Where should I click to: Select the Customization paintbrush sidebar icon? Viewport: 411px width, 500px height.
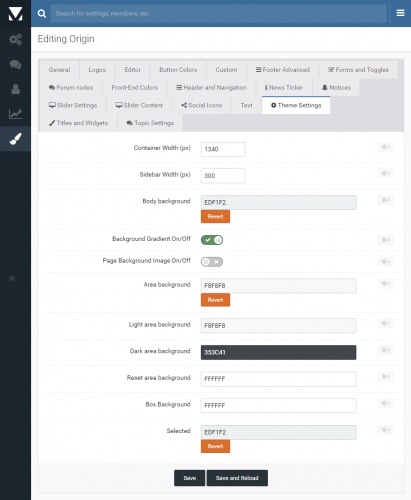coord(15,139)
